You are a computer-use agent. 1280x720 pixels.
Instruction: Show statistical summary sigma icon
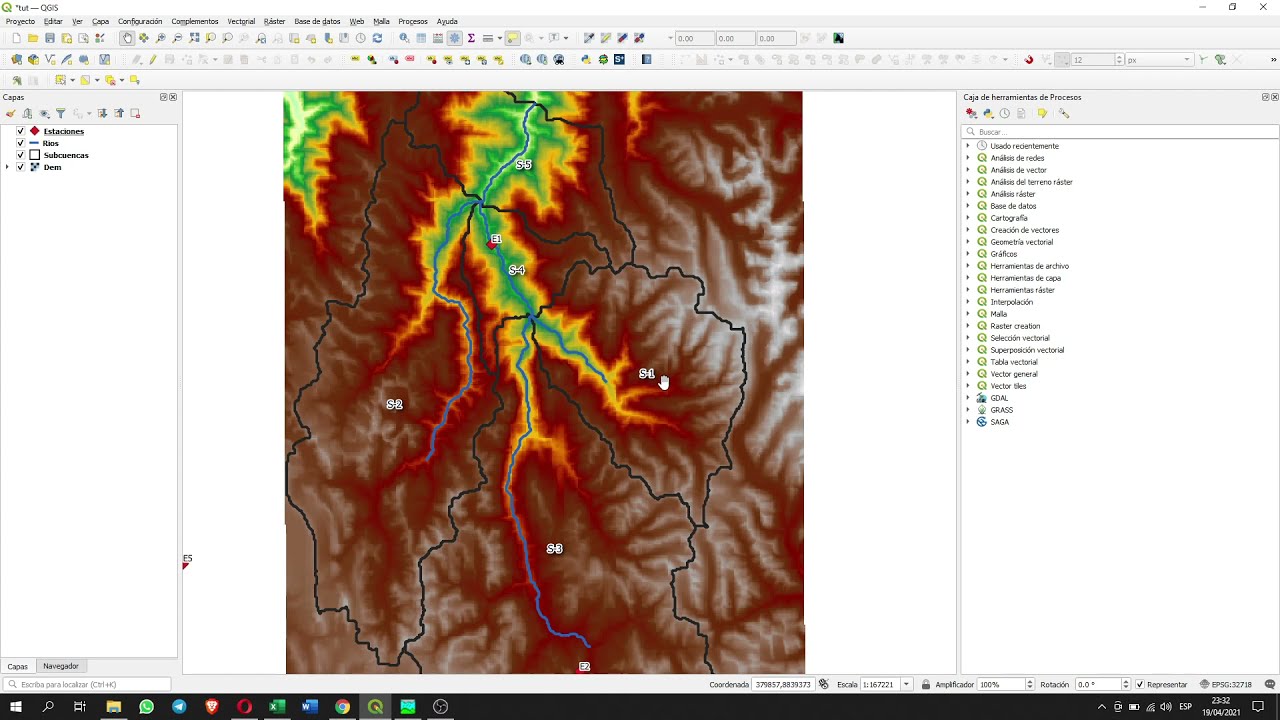coord(471,38)
